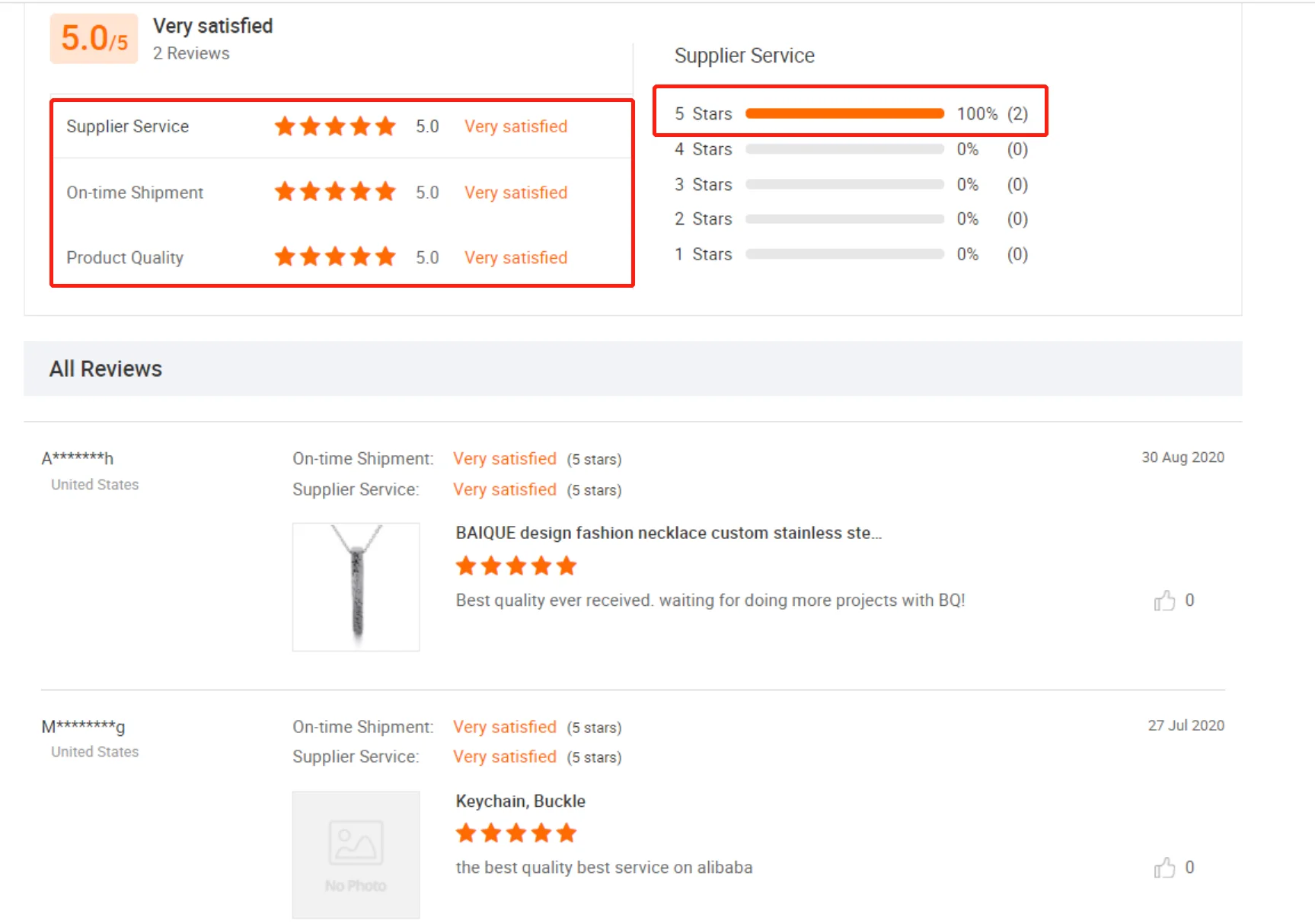This screenshot has height=924, width=1315.
Task: Filter reviews by 4 Stars bar
Action: pos(844,149)
